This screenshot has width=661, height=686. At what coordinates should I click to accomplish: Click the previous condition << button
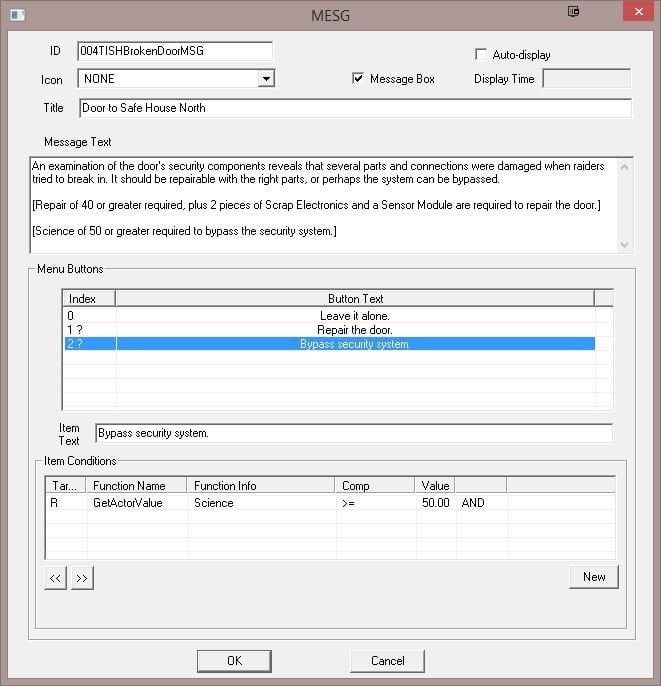(x=56, y=578)
